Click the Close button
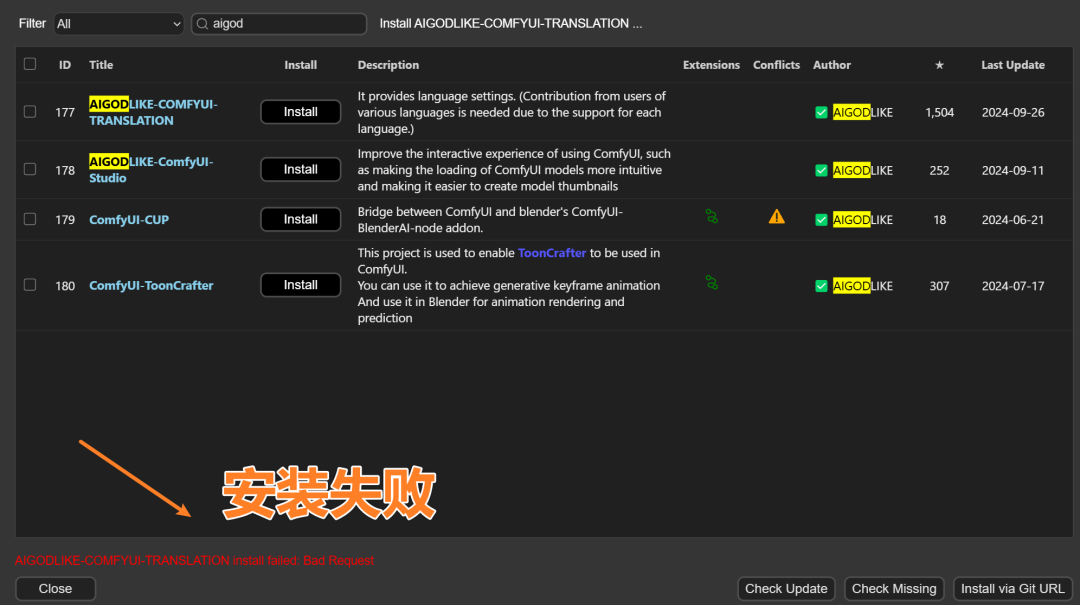The image size is (1080, 605). click(55, 588)
